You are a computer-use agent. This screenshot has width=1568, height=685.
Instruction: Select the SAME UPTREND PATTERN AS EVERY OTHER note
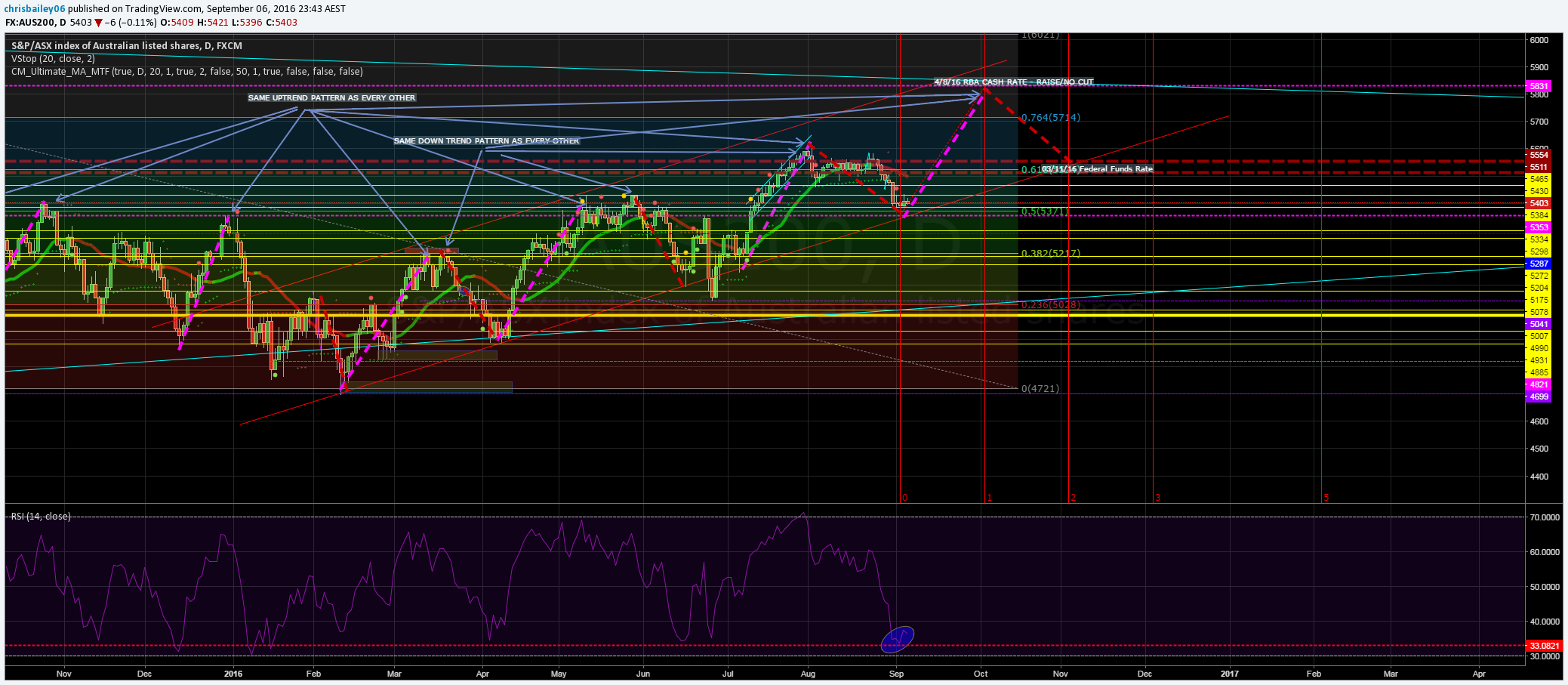click(332, 97)
